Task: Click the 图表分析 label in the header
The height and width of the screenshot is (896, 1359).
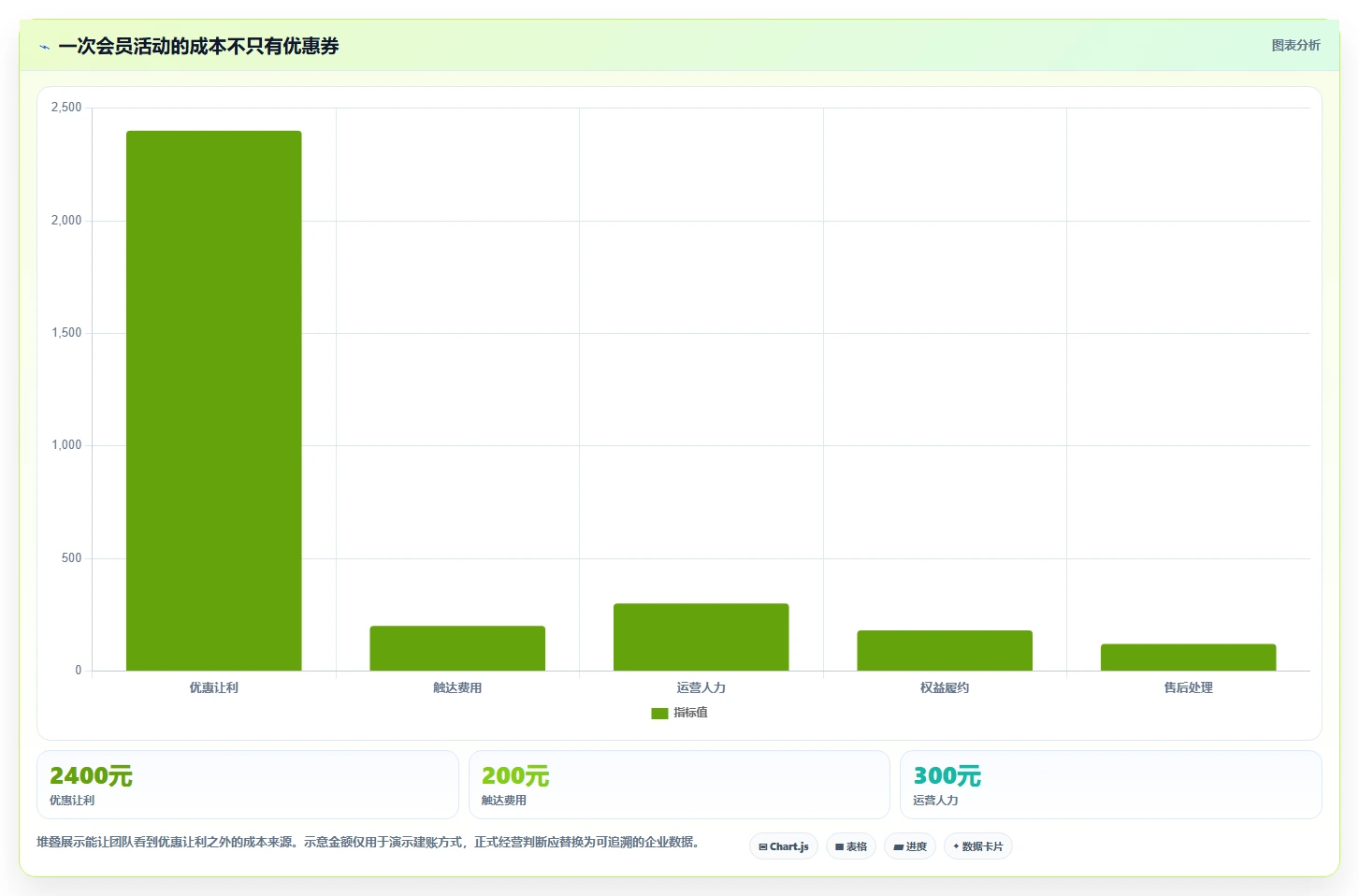Action: pos(1295,45)
